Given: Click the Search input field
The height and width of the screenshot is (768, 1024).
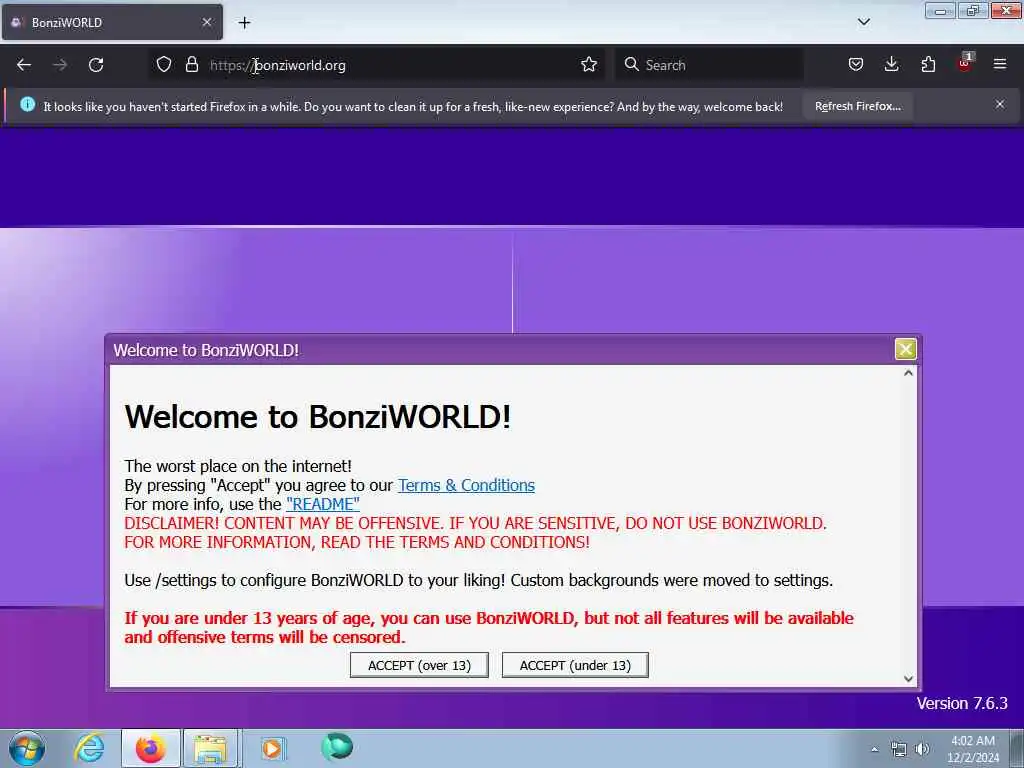Looking at the screenshot, I should 709,65.
